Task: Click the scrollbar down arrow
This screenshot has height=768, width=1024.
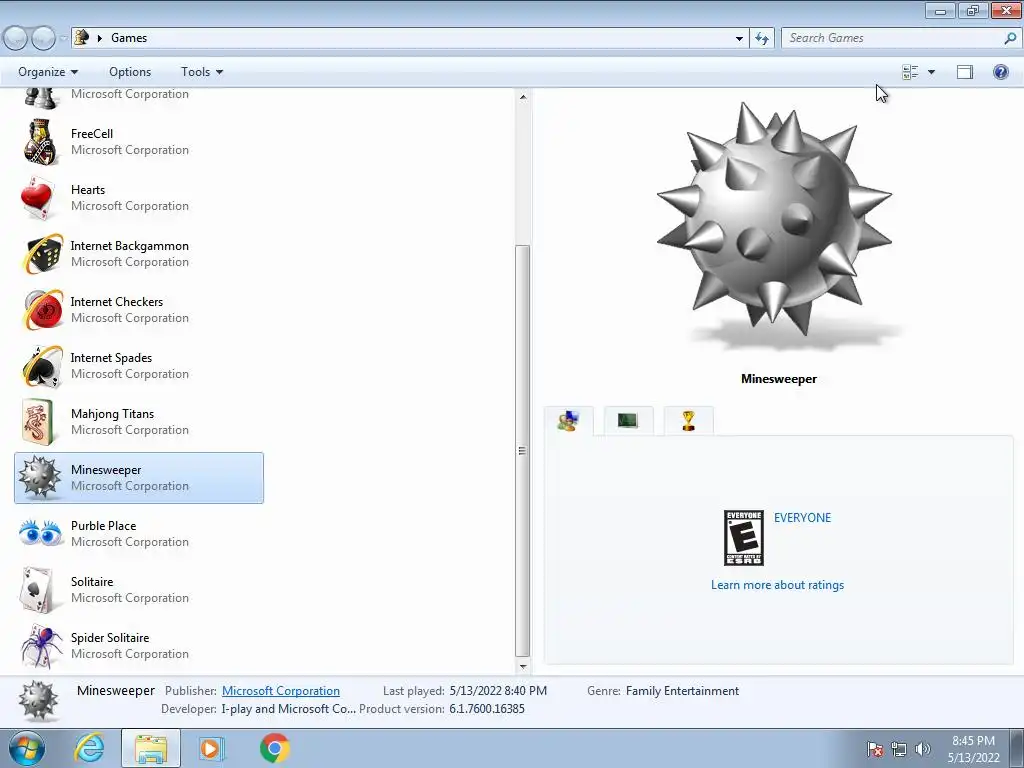Action: coord(522,667)
